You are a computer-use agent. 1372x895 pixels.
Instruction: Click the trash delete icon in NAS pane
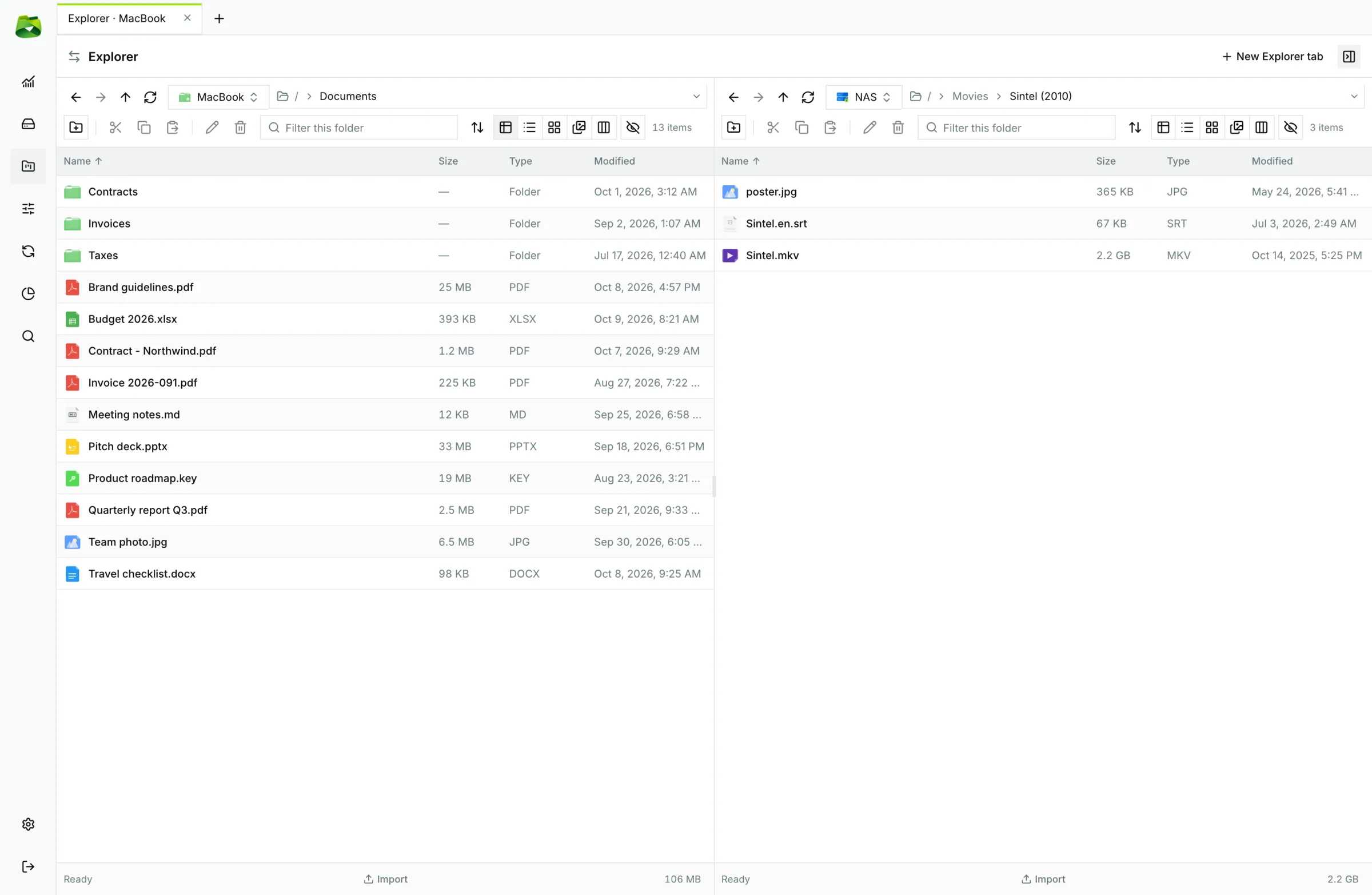(898, 128)
